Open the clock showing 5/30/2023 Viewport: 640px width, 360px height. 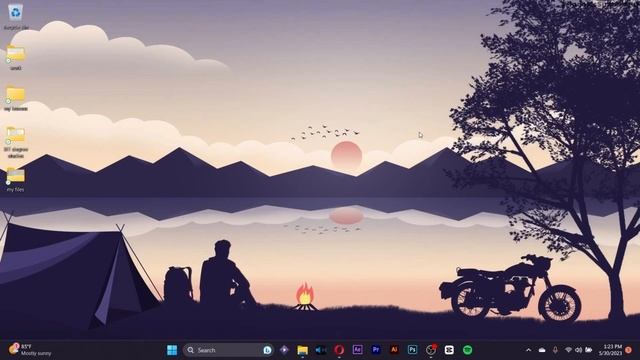[x=610, y=350]
